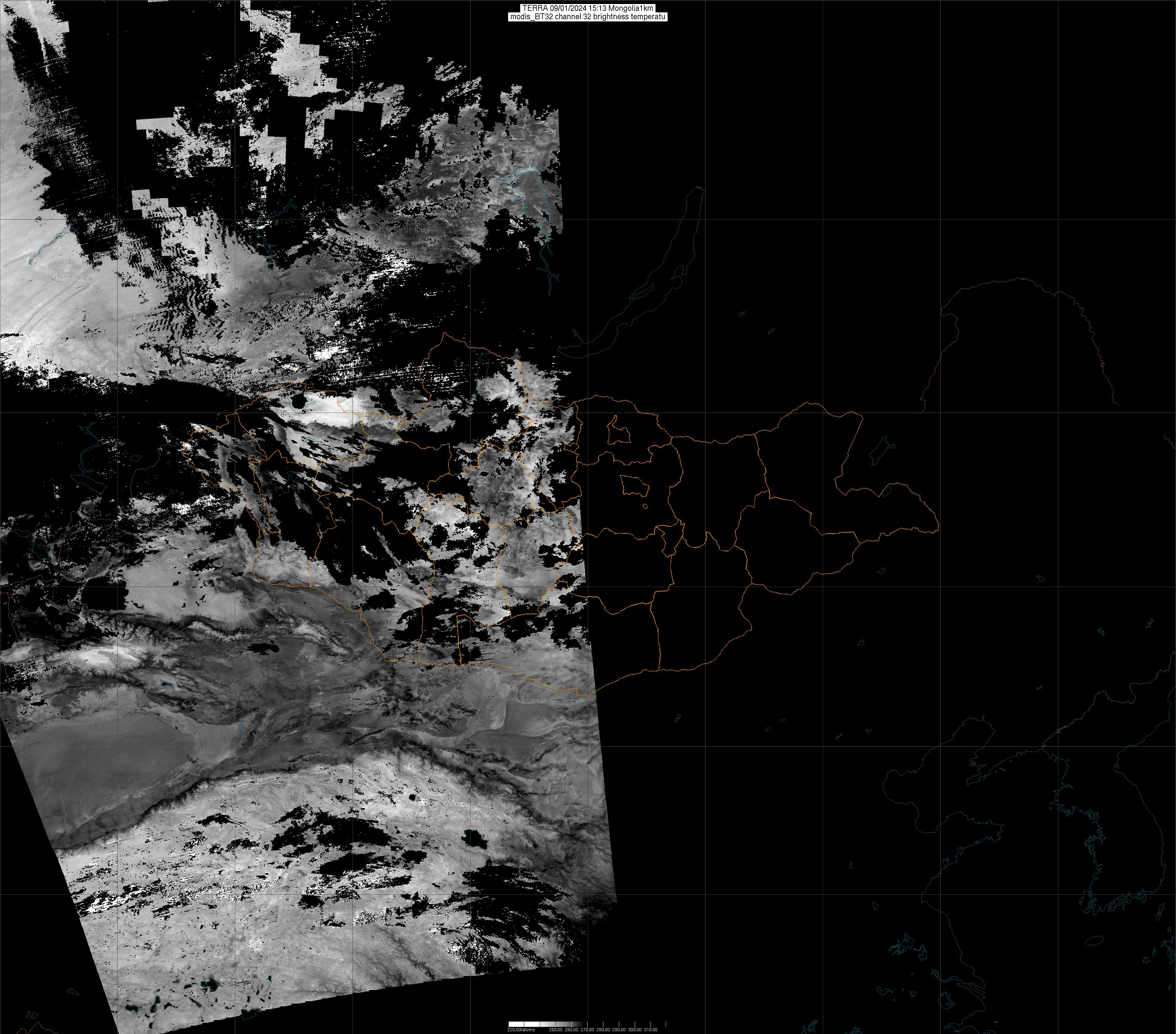1176x1034 pixels.
Task: Click inside the larger enclosed orange district near Ulaanbaatar
Action: click(x=635, y=486)
